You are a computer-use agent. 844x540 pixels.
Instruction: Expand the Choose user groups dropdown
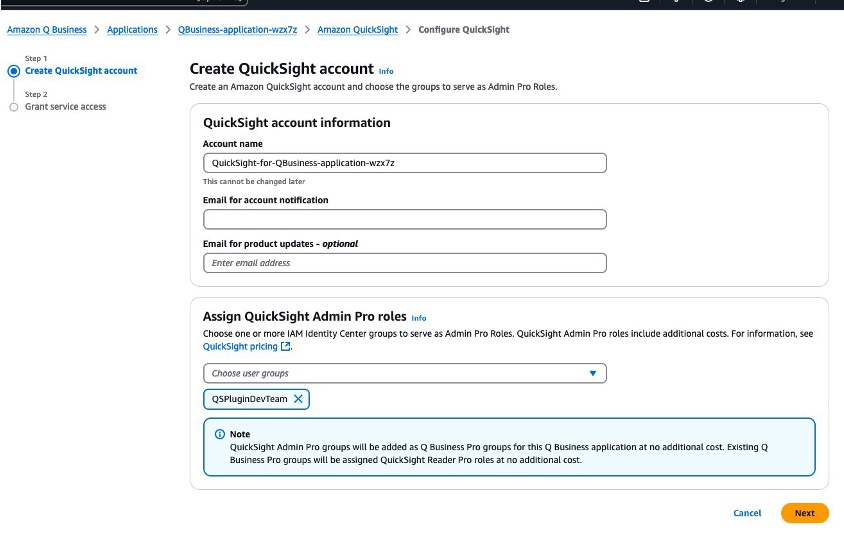click(405, 373)
